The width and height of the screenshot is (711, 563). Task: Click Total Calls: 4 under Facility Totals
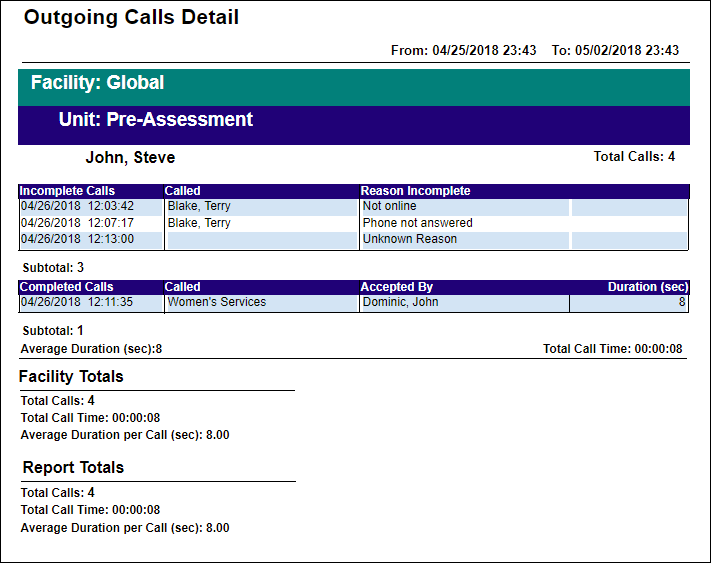tap(58, 401)
